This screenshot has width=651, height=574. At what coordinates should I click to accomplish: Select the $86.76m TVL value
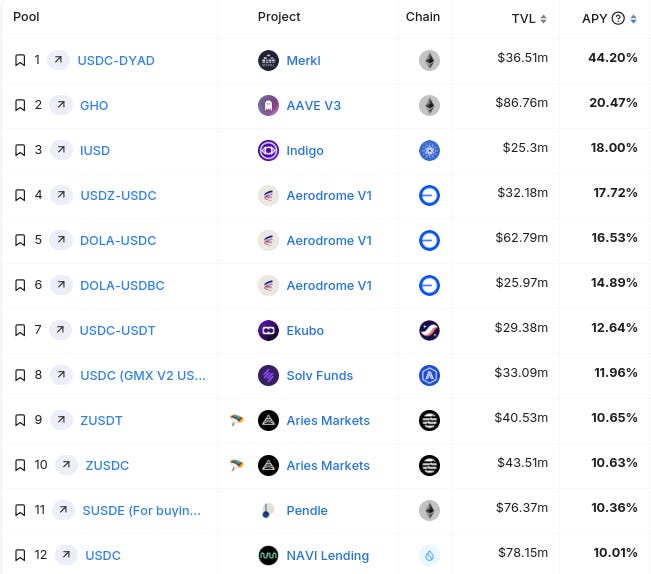521,103
